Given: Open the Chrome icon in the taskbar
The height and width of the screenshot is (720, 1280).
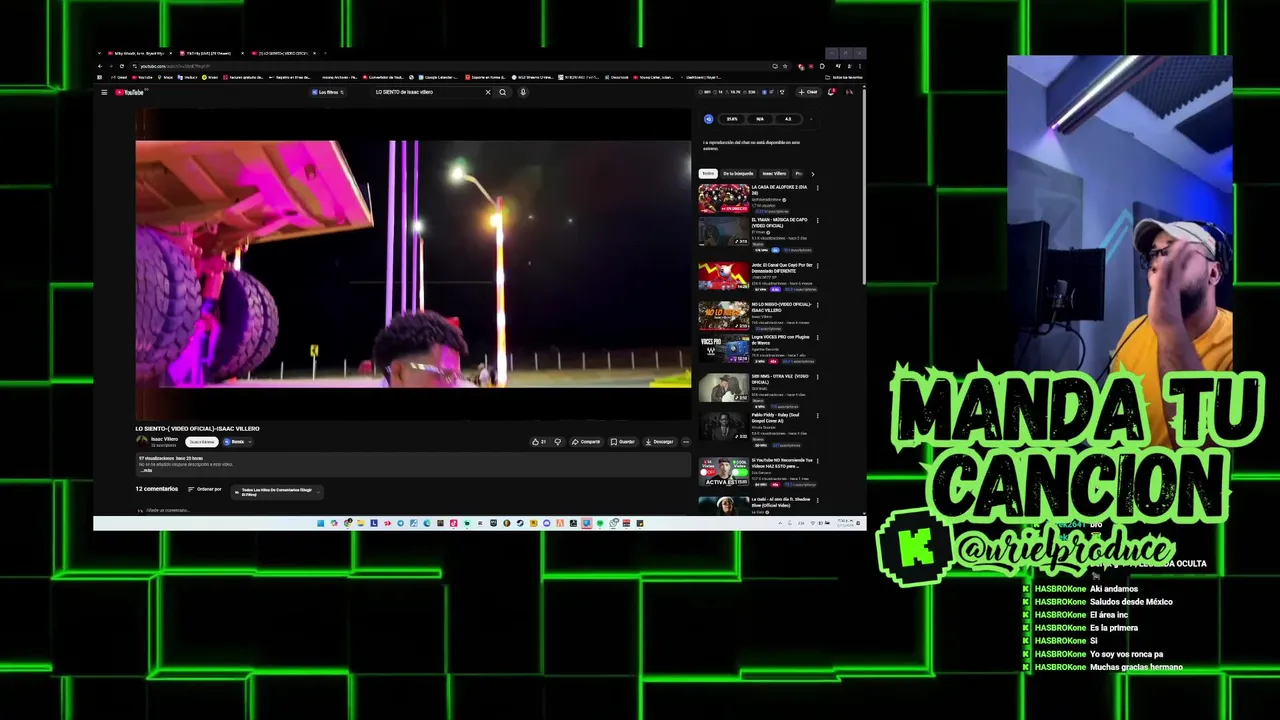Looking at the screenshot, I should point(348,523).
